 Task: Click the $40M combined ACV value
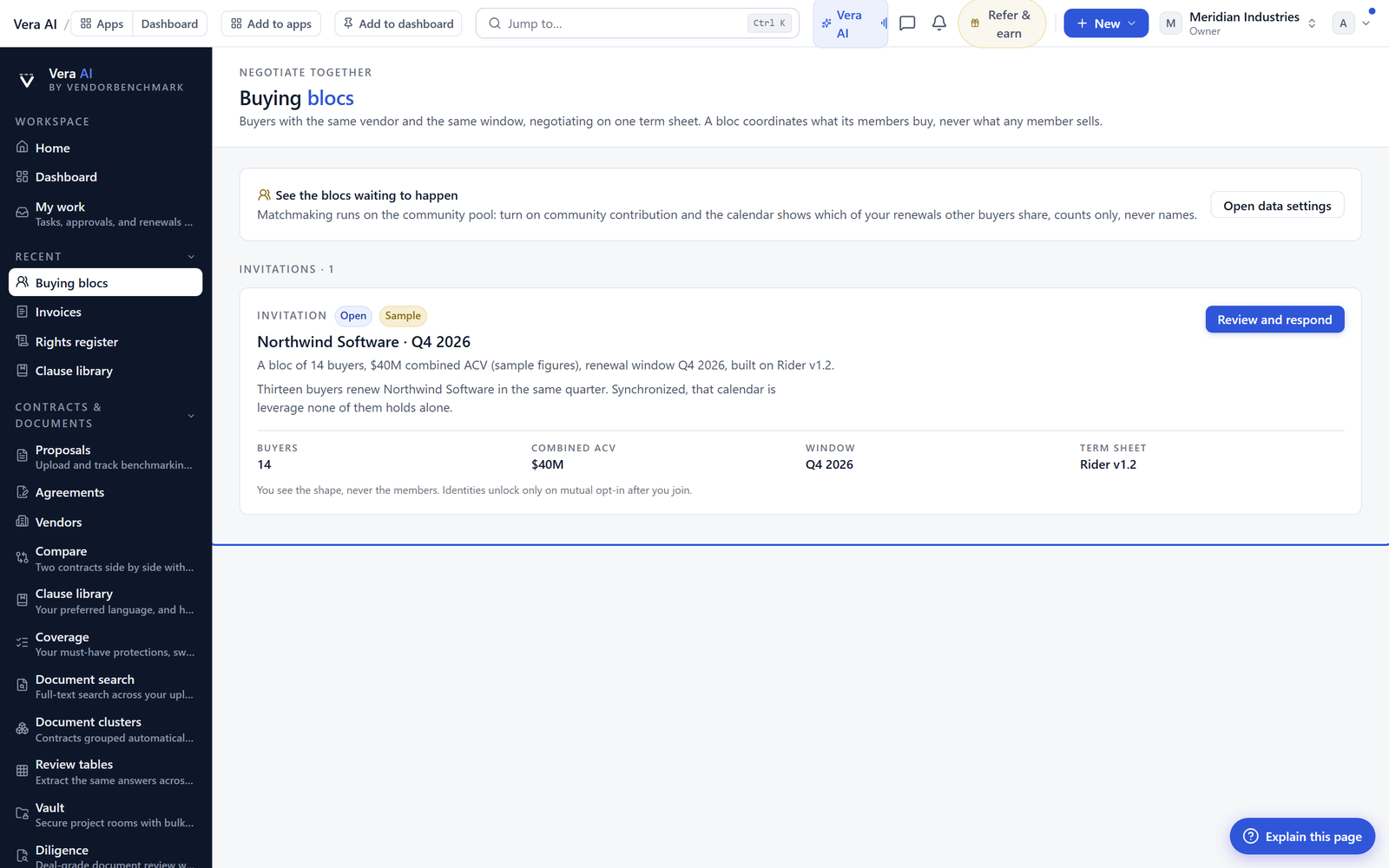pyautogui.click(x=548, y=464)
